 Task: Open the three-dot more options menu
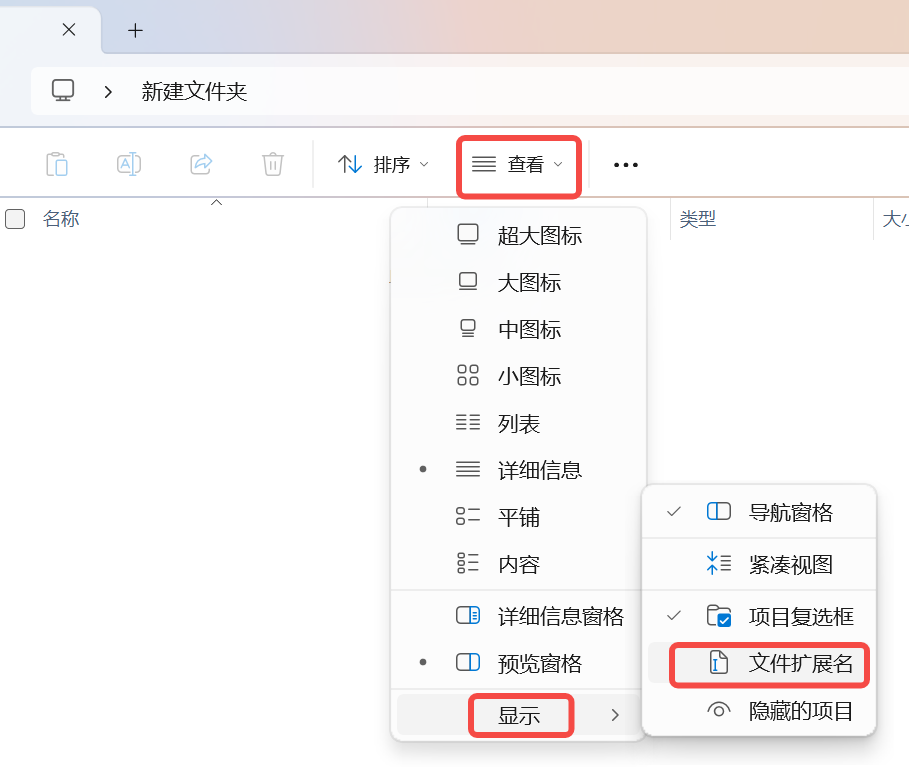pos(626,165)
